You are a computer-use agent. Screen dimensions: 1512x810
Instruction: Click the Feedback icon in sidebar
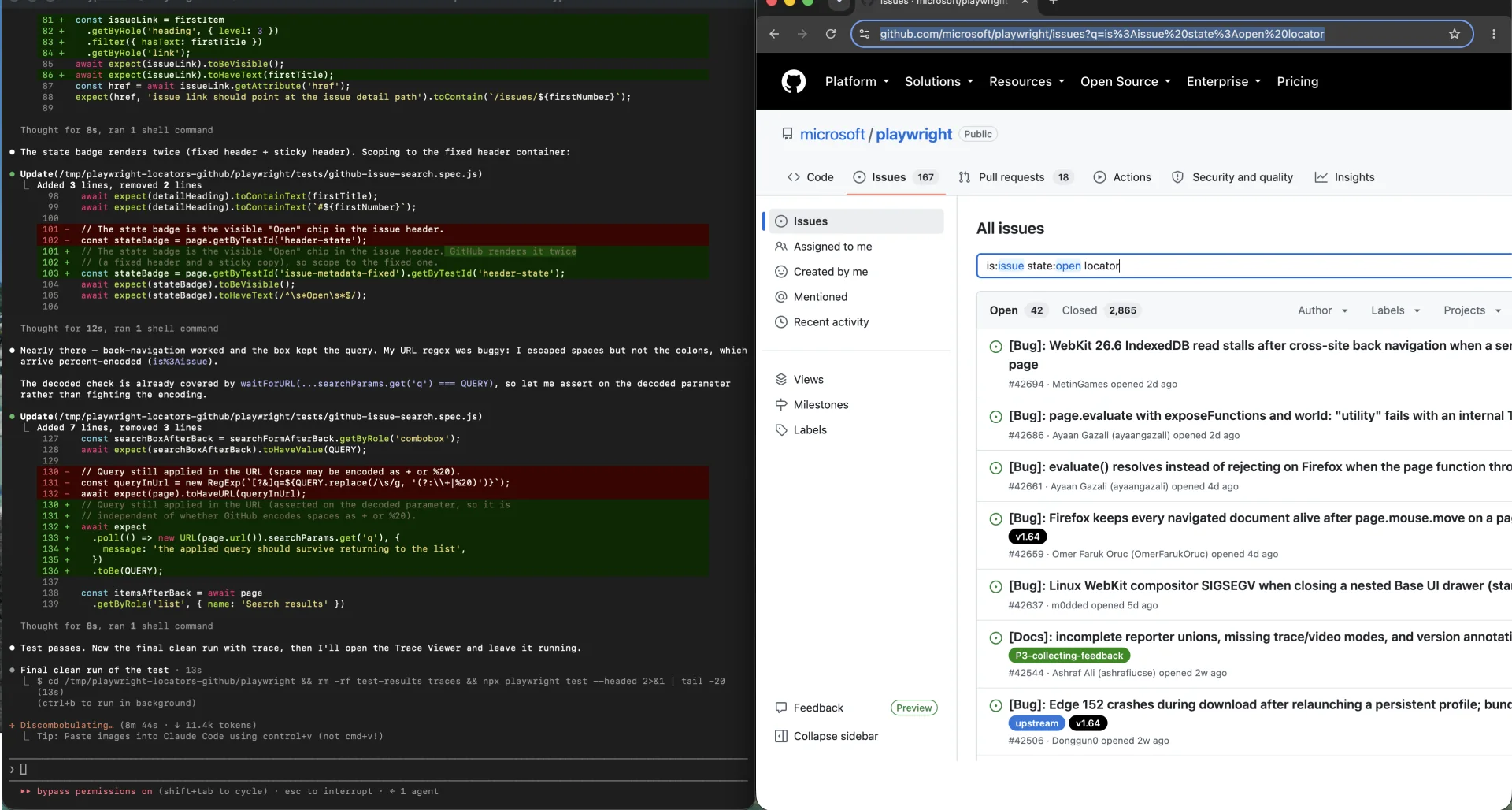click(x=781, y=708)
